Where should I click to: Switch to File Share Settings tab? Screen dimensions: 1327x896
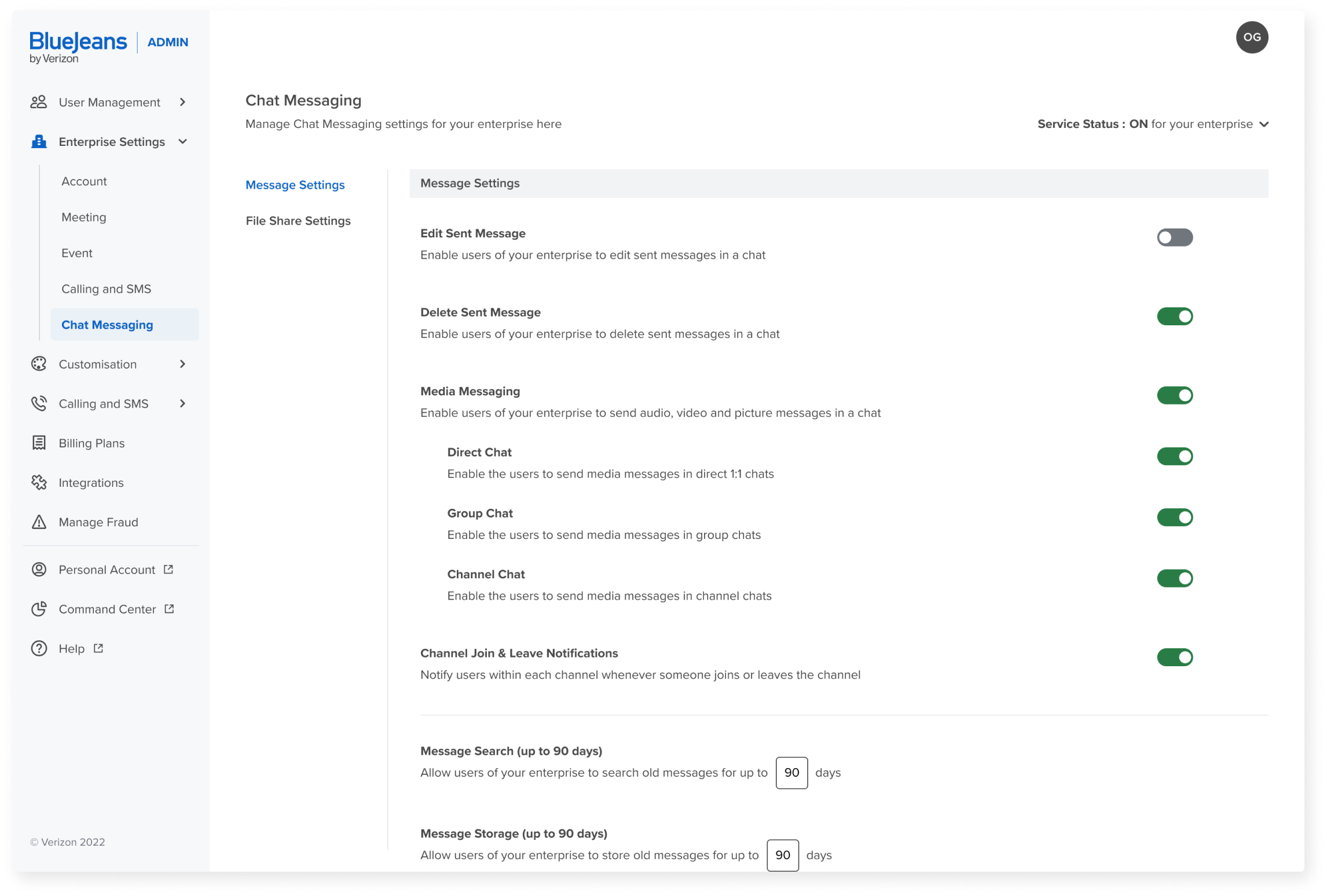(298, 221)
